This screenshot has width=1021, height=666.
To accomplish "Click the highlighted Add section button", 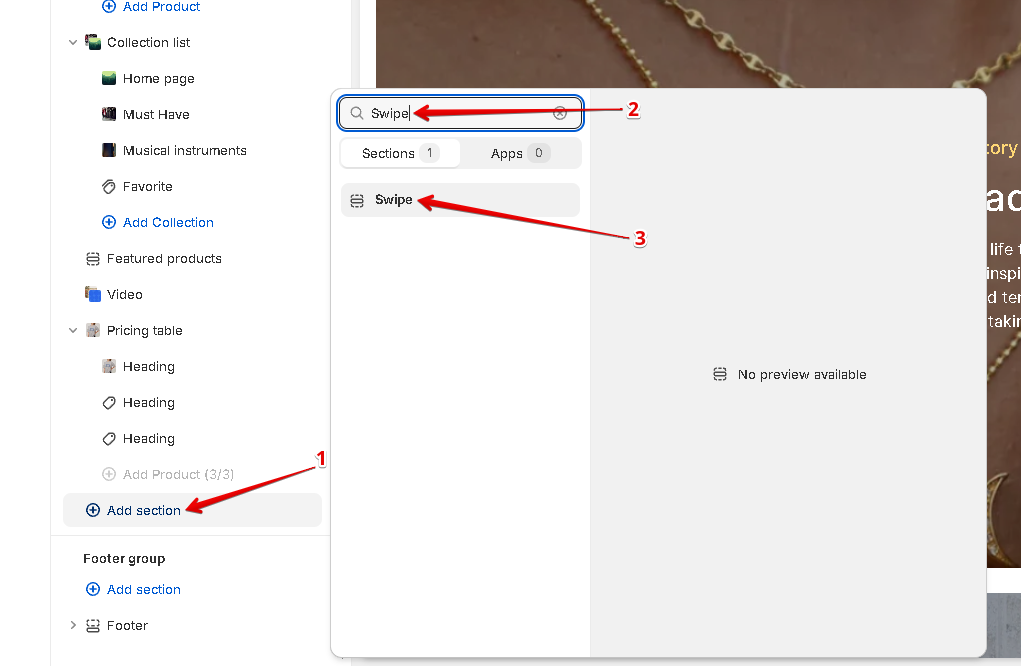I will tap(192, 510).
